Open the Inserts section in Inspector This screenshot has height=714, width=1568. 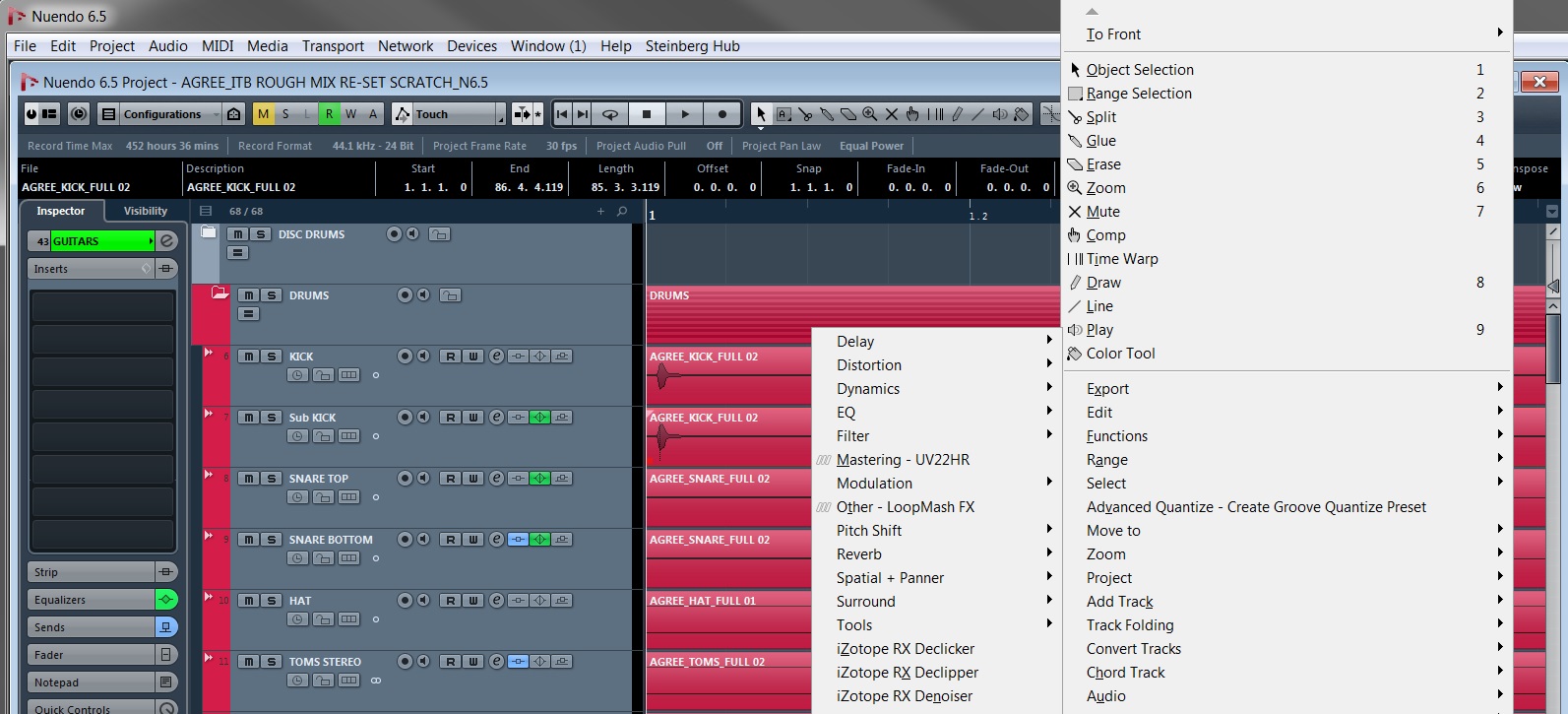tap(93, 269)
